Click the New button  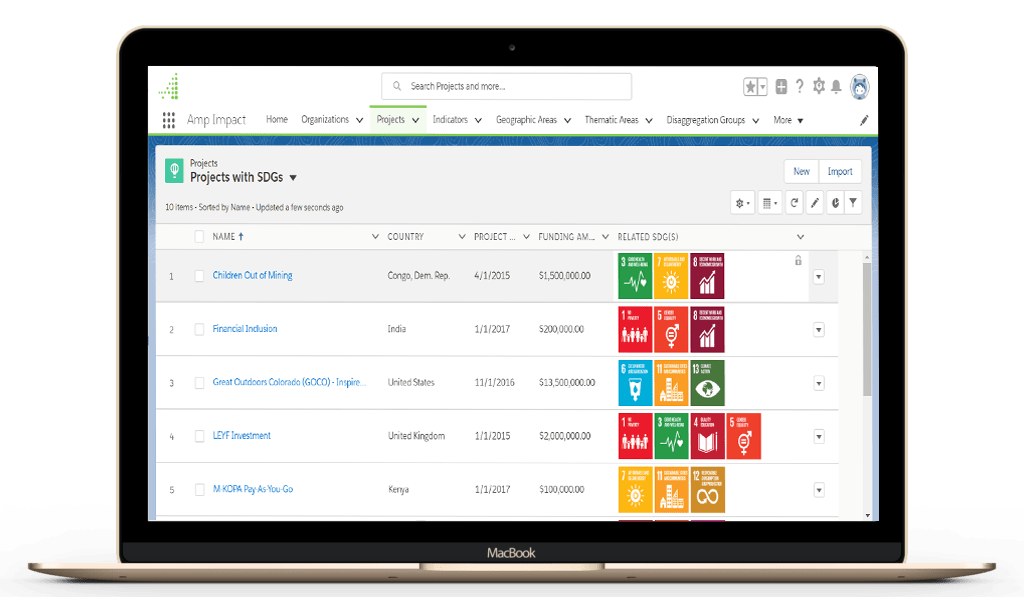tap(801, 171)
